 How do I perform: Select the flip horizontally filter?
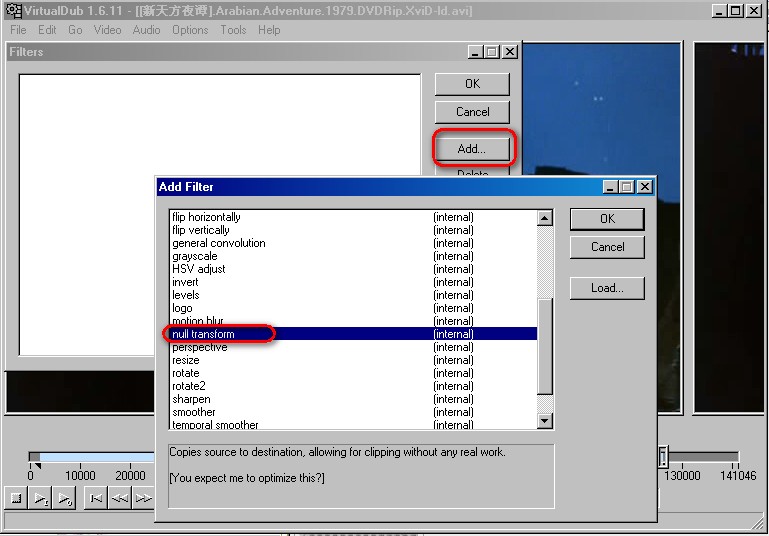tap(353, 217)
